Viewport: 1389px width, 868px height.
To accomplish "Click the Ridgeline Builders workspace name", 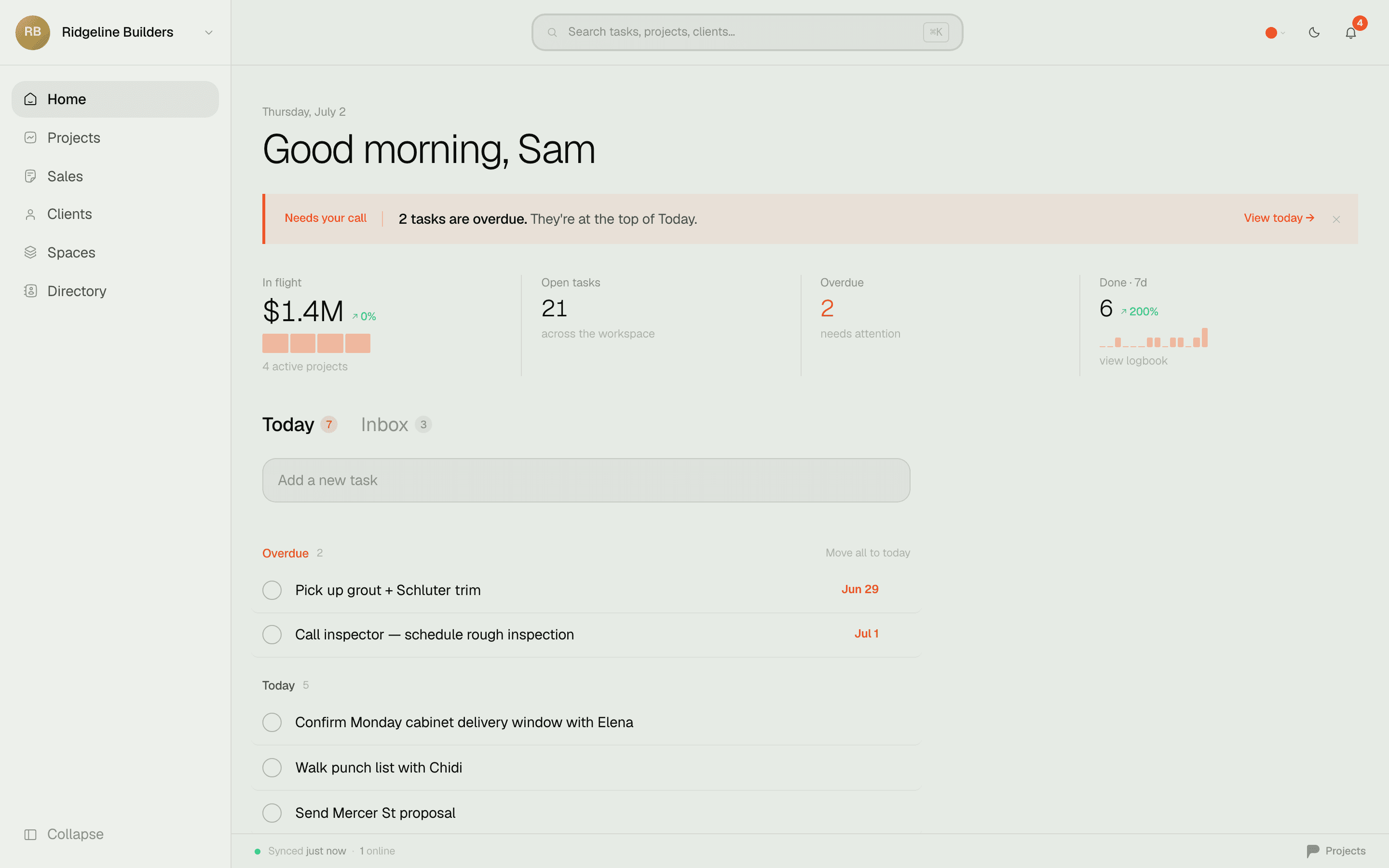I will click(118, 32).
